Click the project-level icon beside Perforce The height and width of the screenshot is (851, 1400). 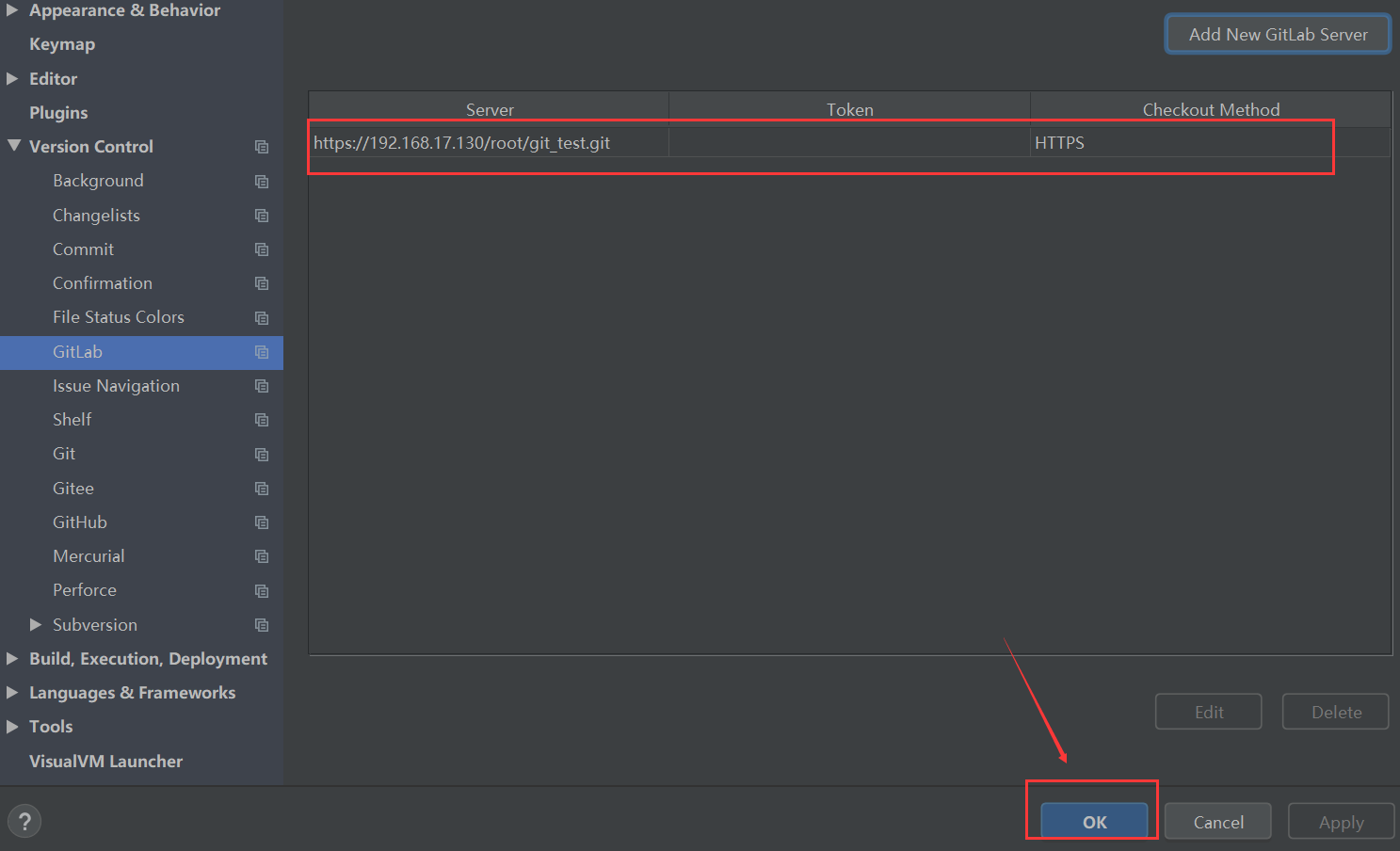point(262,591)
